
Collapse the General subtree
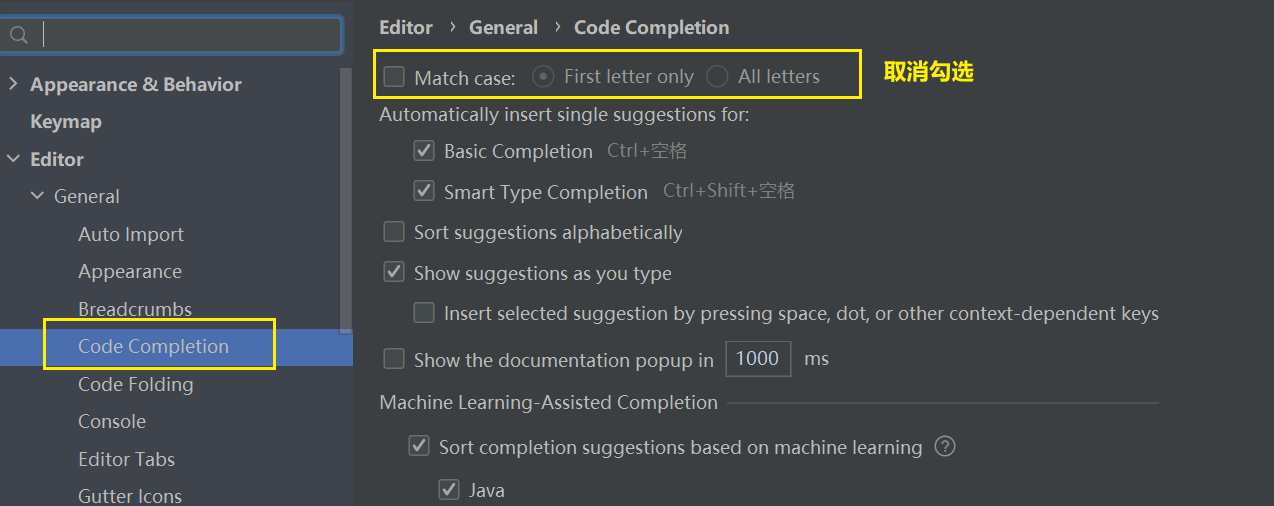coord(37,197)
